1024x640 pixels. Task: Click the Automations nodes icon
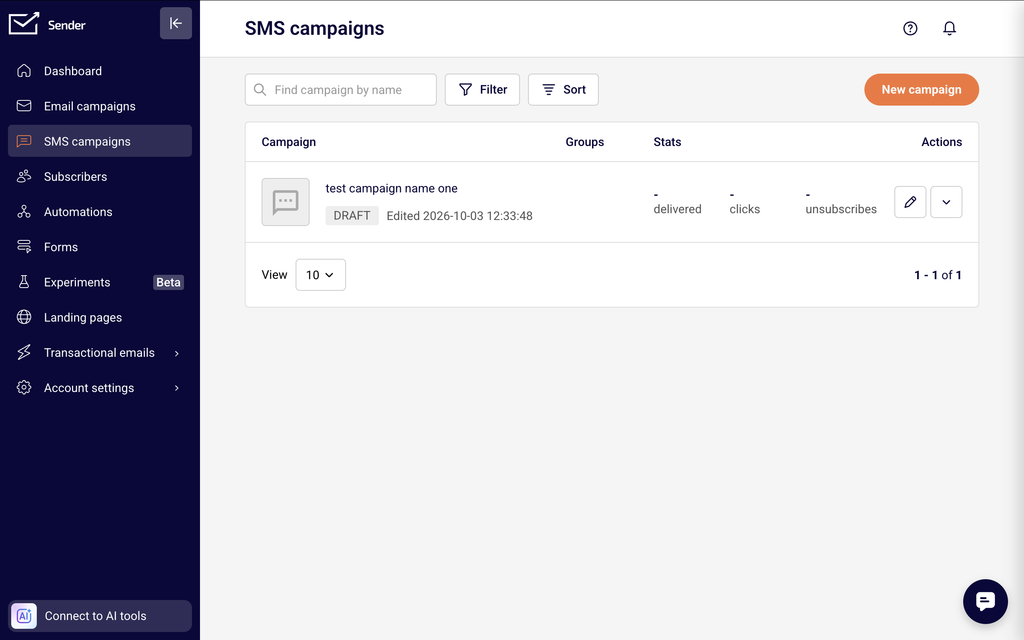click(24, 212)
